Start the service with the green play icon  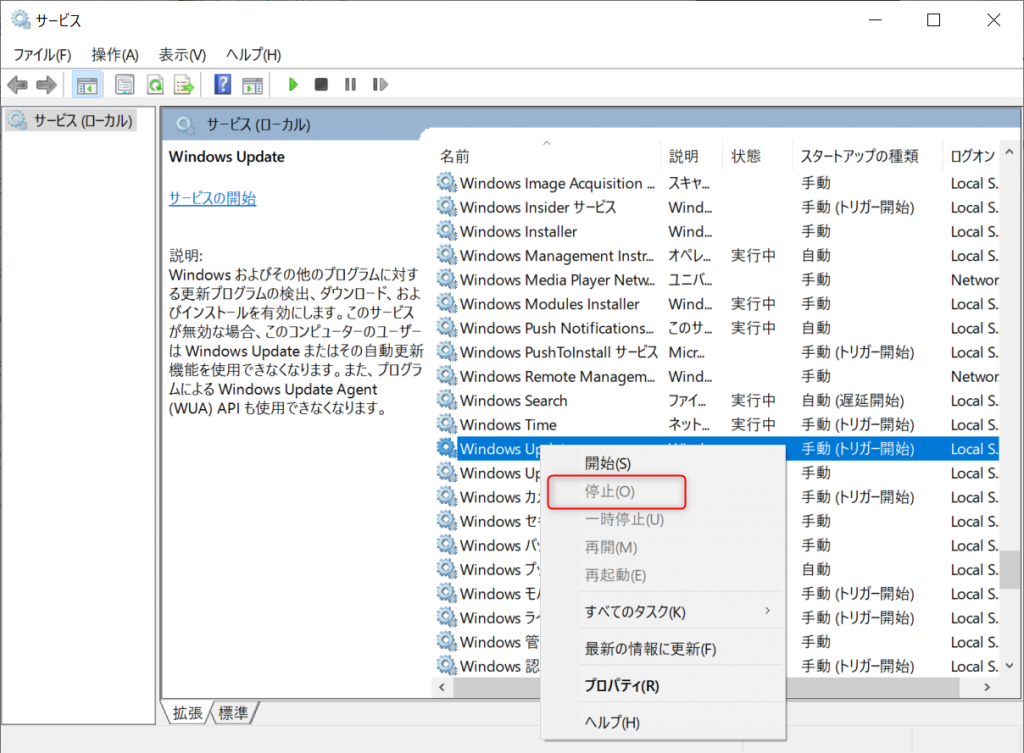pyautogui.click(x=293, y=84)
